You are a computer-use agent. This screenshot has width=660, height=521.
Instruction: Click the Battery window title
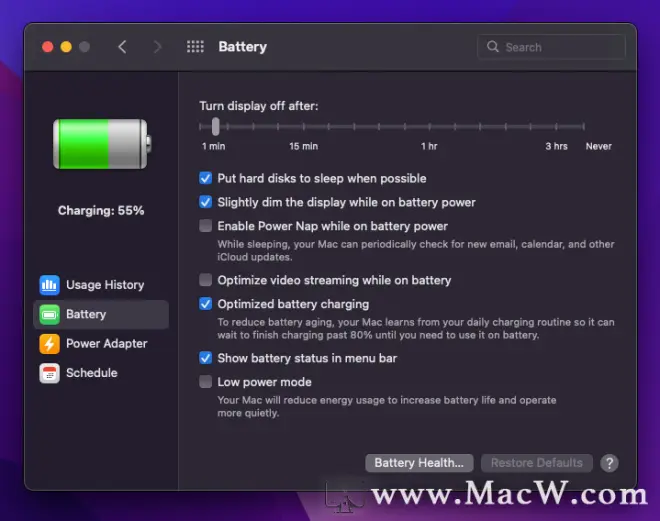tap(242, 47)
